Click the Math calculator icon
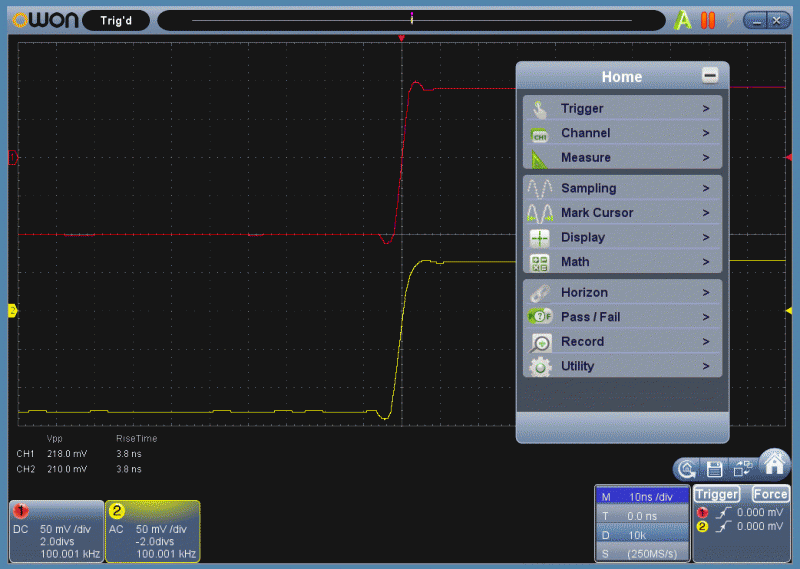 click(x=540, y=262)
